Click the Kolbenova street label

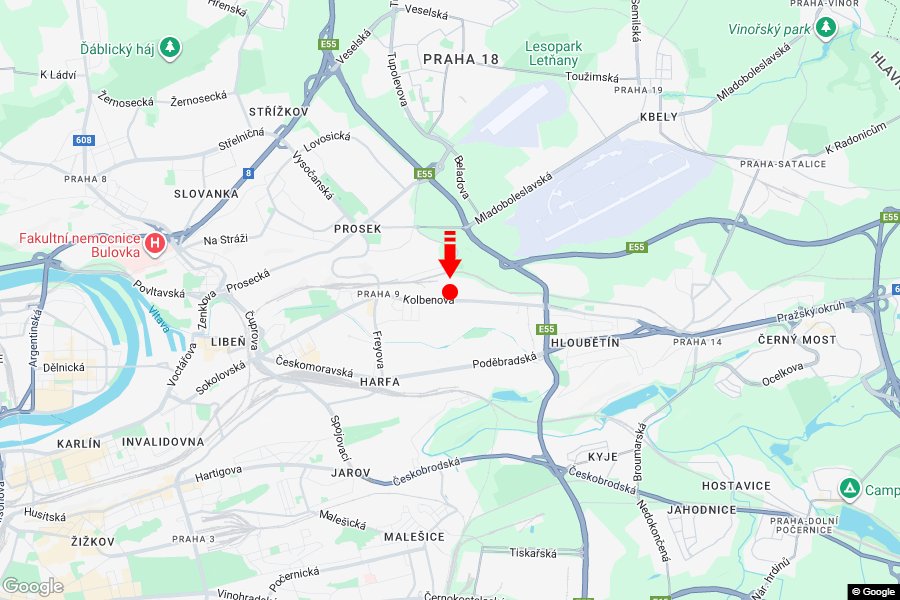pyautogui.click(x=428, y=300)
